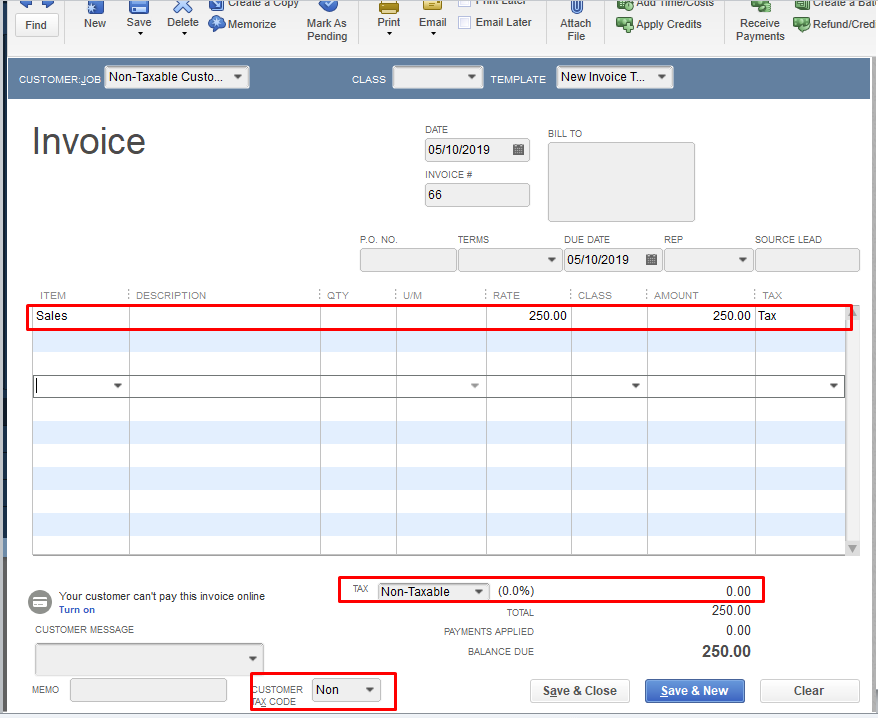Expand the Customer Tax Code dropdown
878x718 pixels.
[x=369, y=690]
